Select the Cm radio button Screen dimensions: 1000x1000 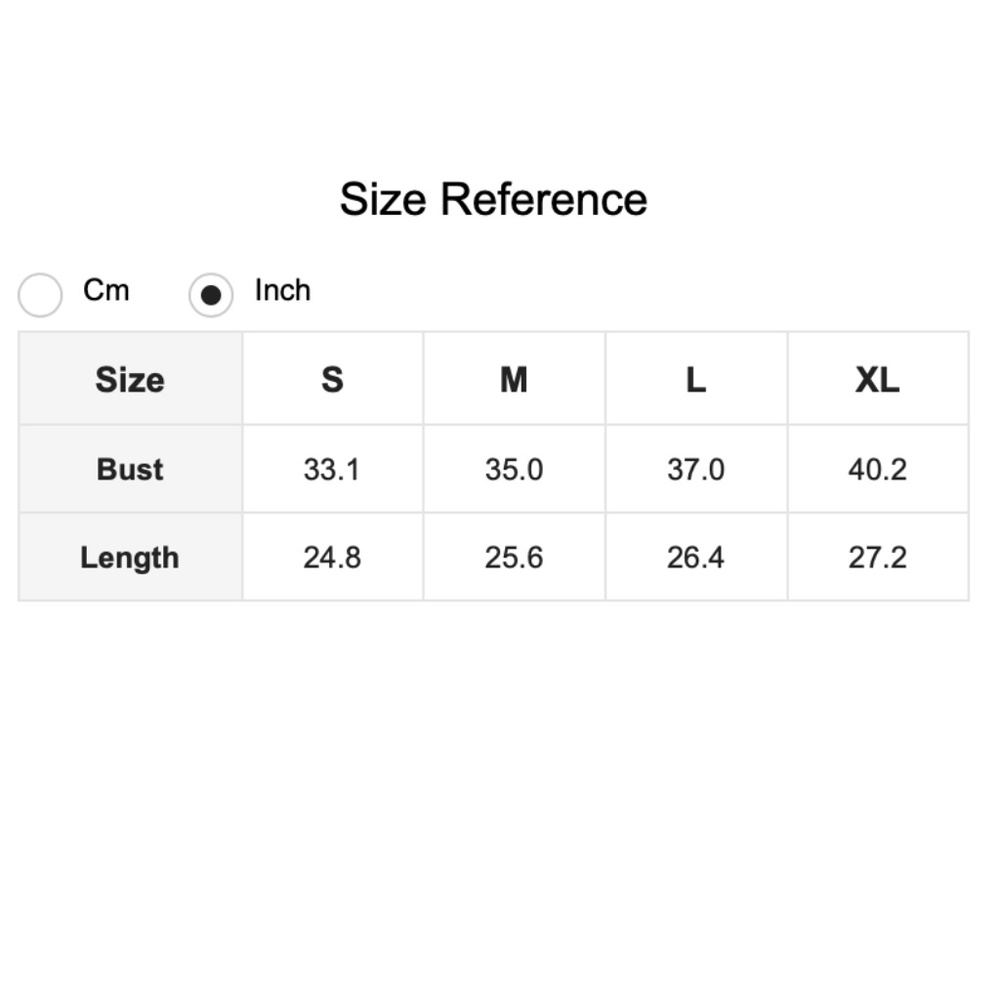click(x=41, y=295)
